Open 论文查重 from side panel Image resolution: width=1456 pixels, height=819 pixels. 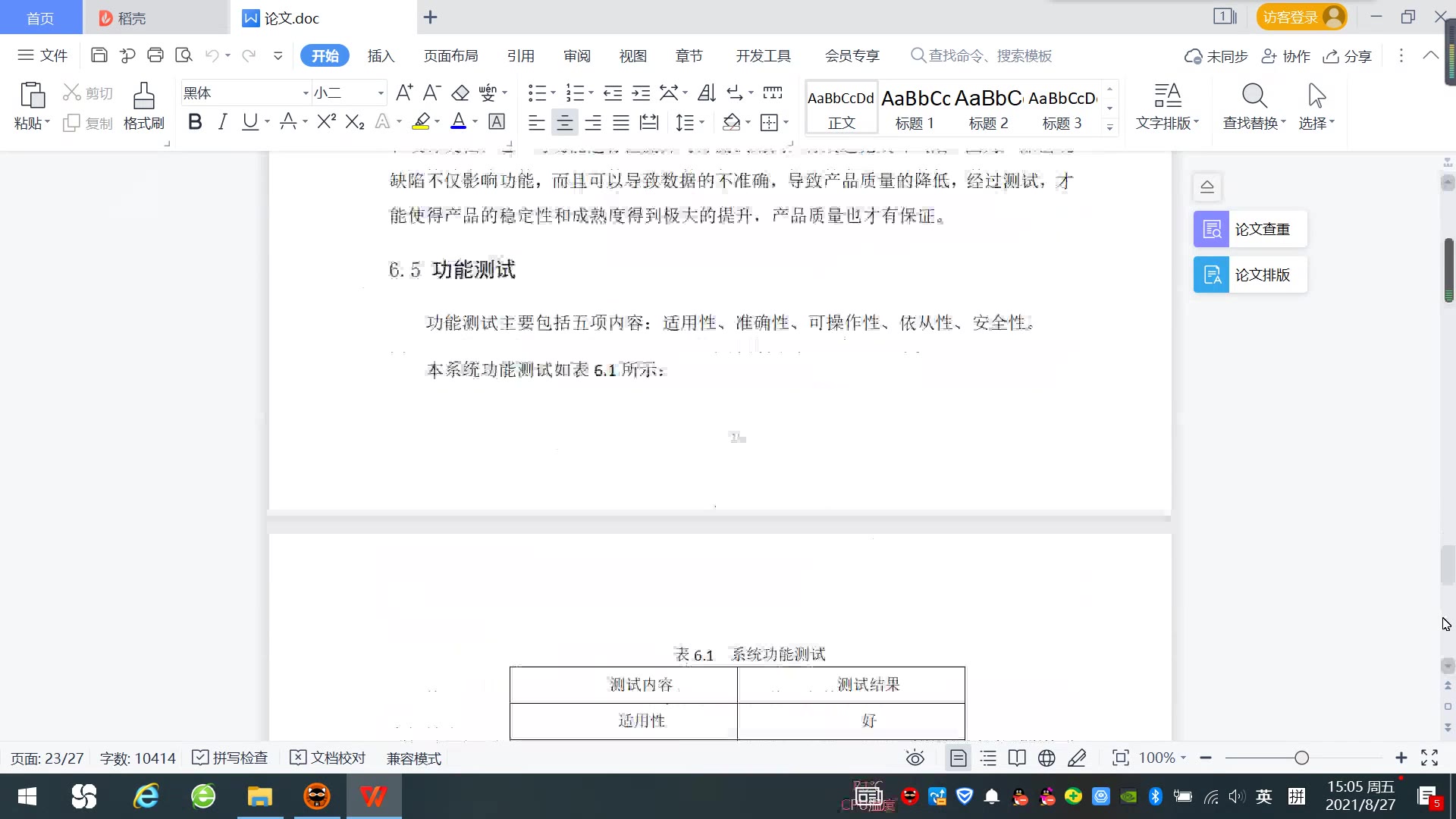coord(1250,229)
